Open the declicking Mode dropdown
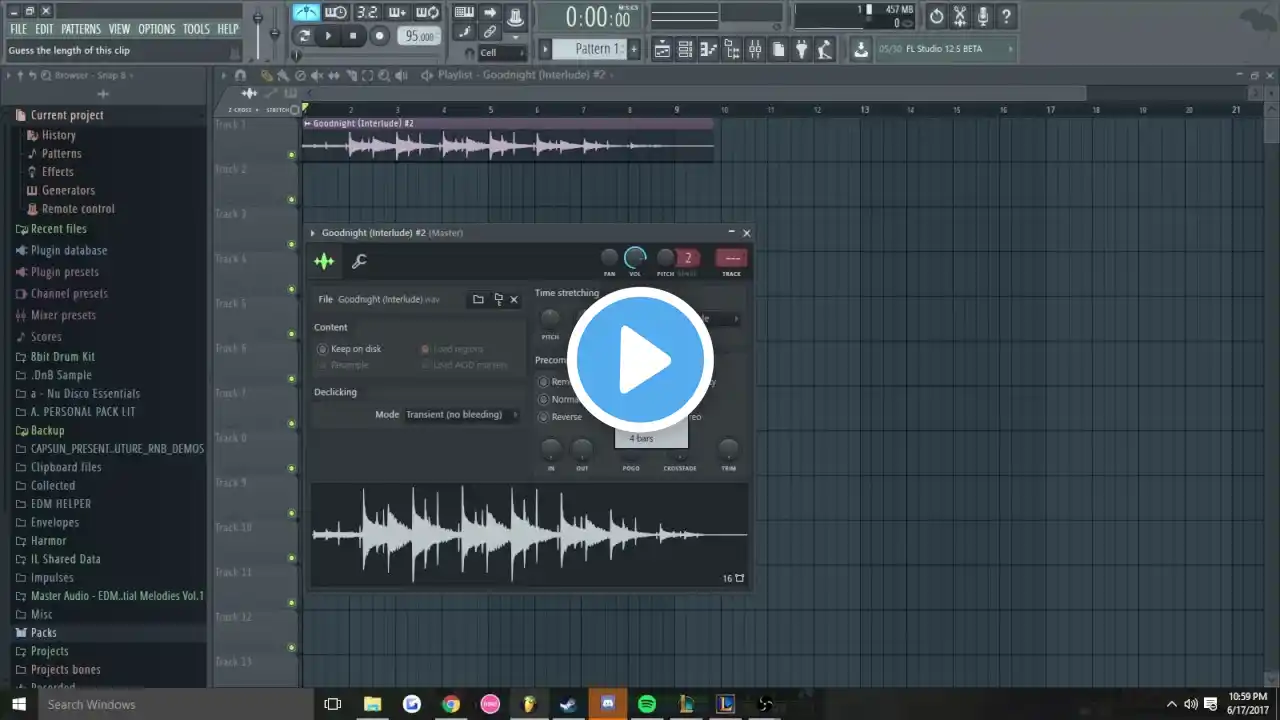The image size is (1280, 720). point(461,415)
